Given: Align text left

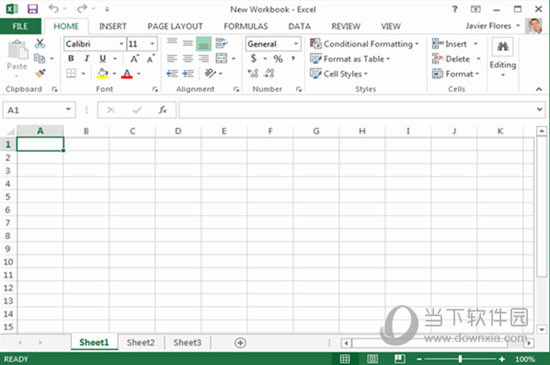Looking at the screenshot, I should 172,59.
